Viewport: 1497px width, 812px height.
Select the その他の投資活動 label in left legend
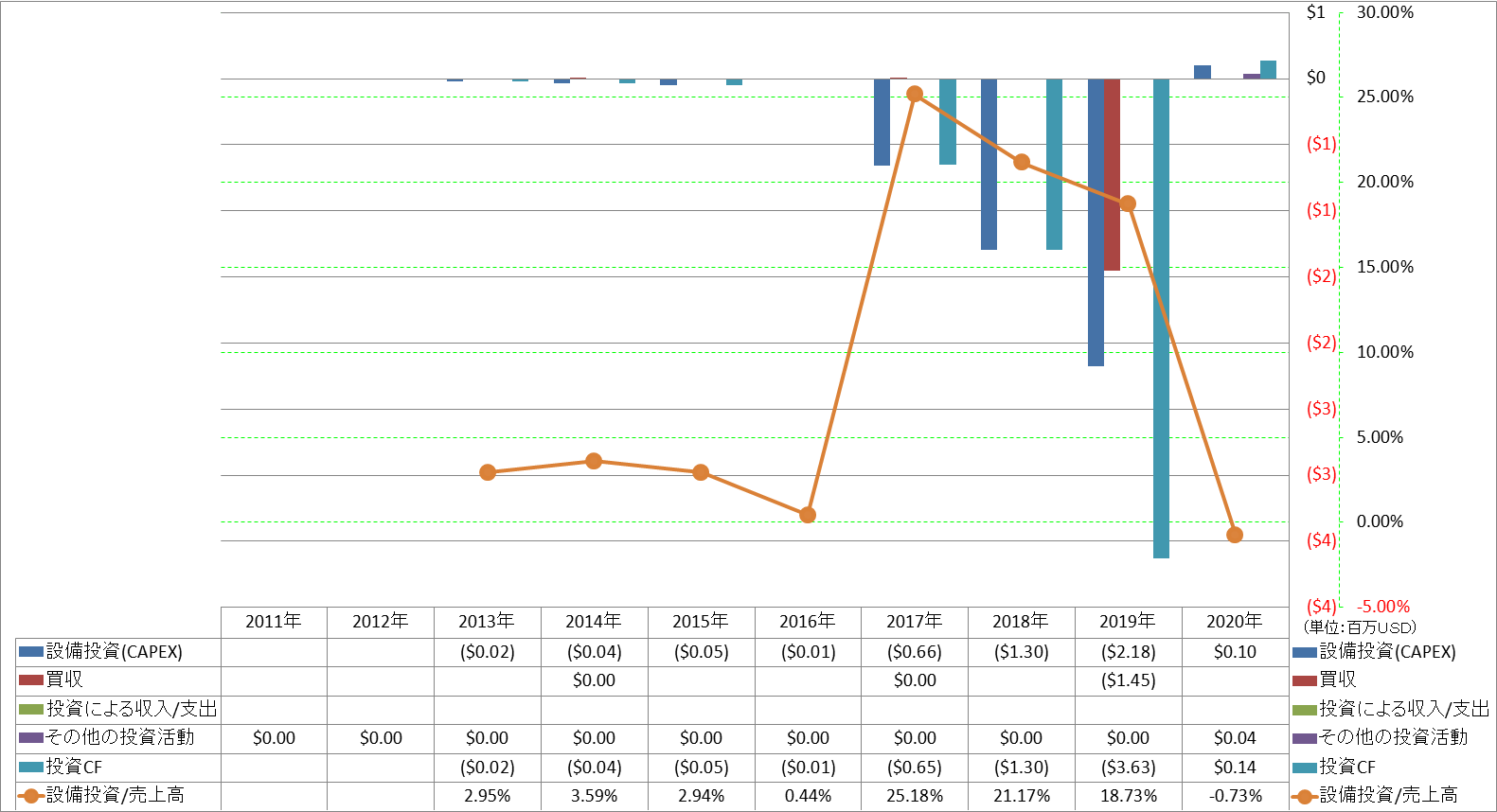coord(120,737)
